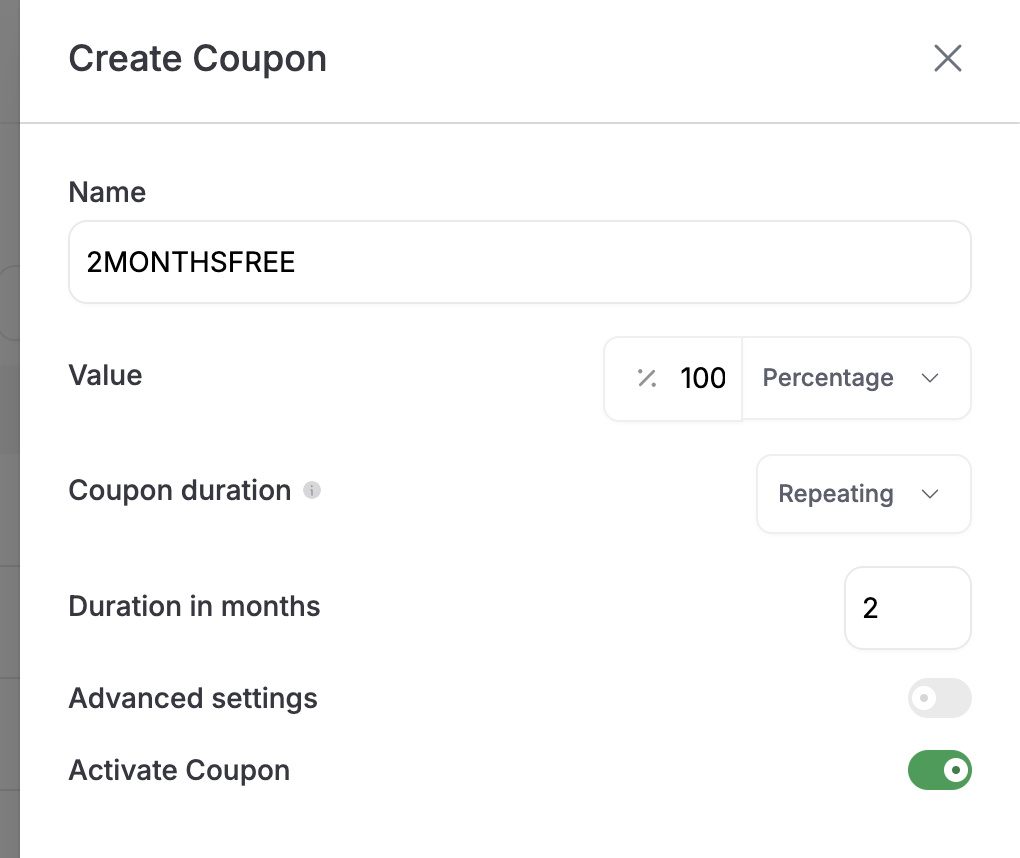Show the Coupon duration info tooltip icon
Screen dimensions: 1020x858
(x=312, y=490)
